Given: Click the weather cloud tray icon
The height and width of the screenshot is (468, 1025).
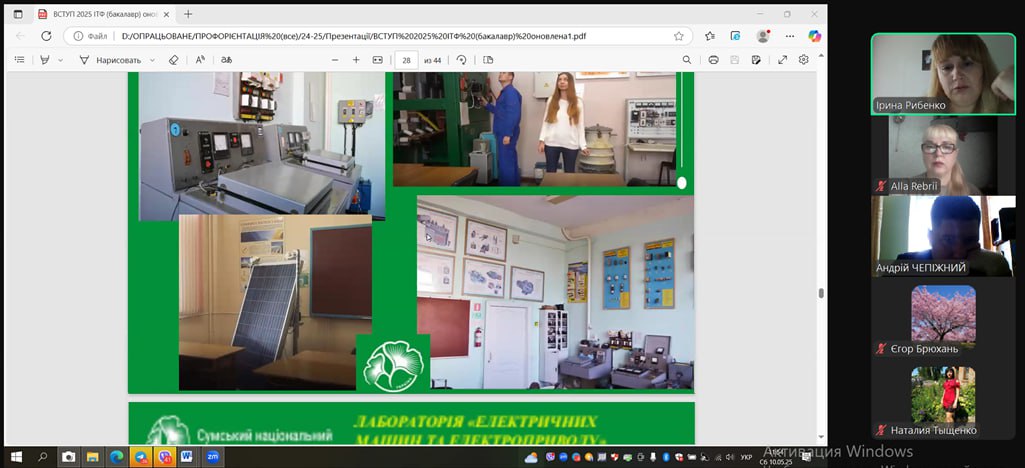Looking at the screenshot, I should coord(531,457).
